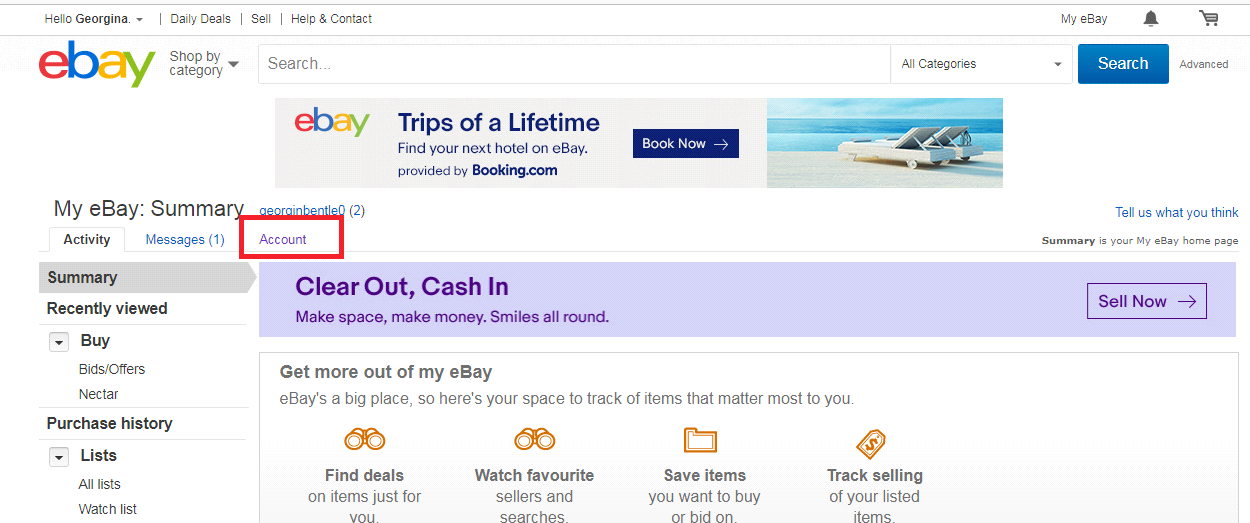Open Purchase history in sidebar
This screenshot has height=523, width=1250.
pos(110,424)
